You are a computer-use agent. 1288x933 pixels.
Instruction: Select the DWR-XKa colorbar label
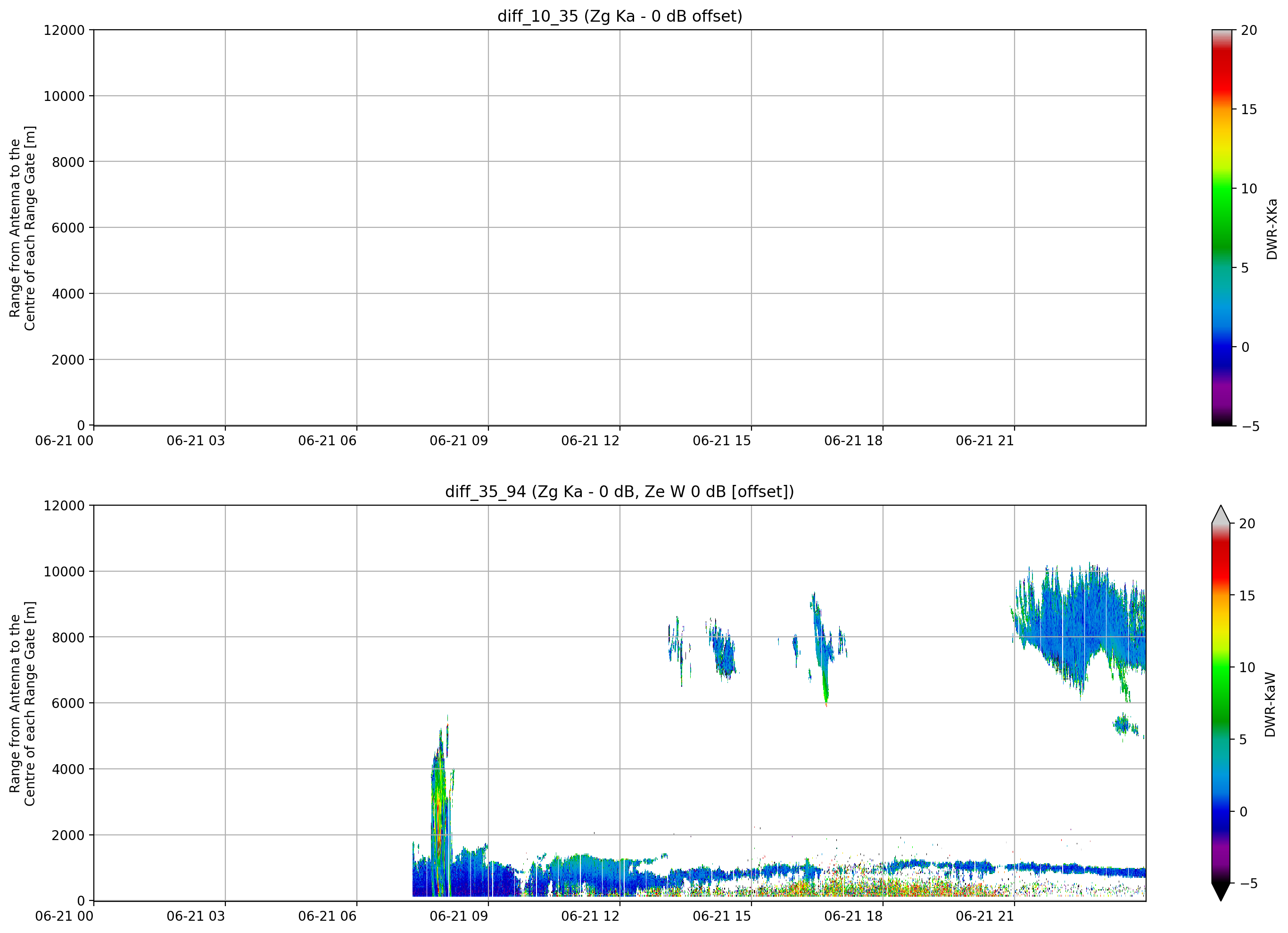pyautogui.click(x=1271, y=229)
